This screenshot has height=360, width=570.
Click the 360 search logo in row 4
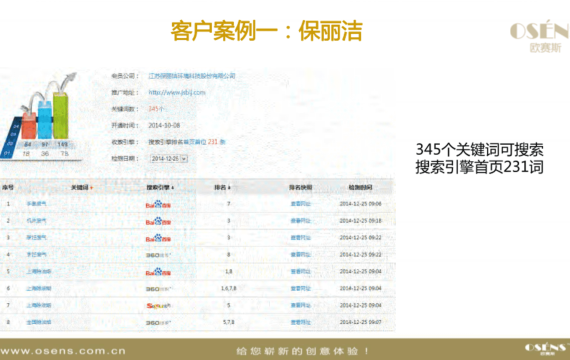[158, 255]
